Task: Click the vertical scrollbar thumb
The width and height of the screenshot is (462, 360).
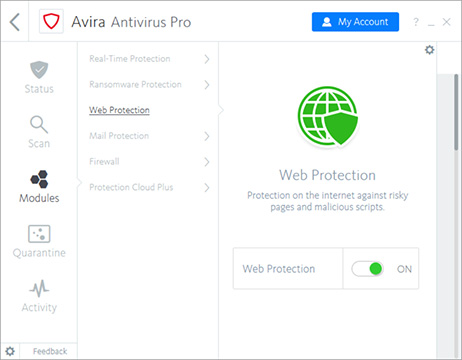Action: (456, 112)
